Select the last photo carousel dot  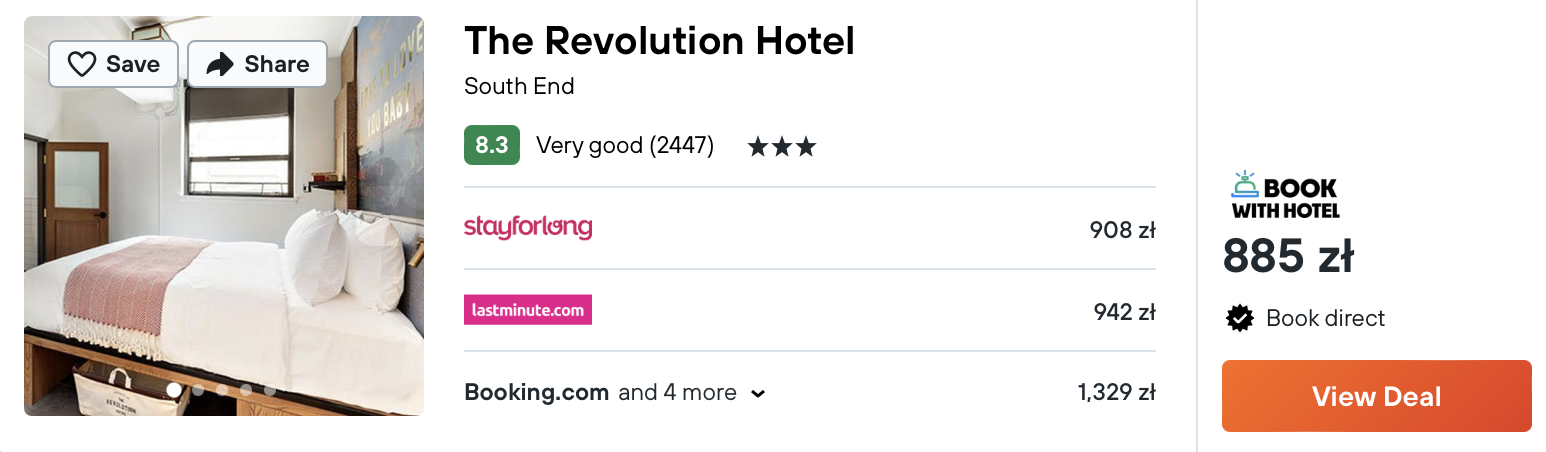pyautogui.click(x=270, y=390)
